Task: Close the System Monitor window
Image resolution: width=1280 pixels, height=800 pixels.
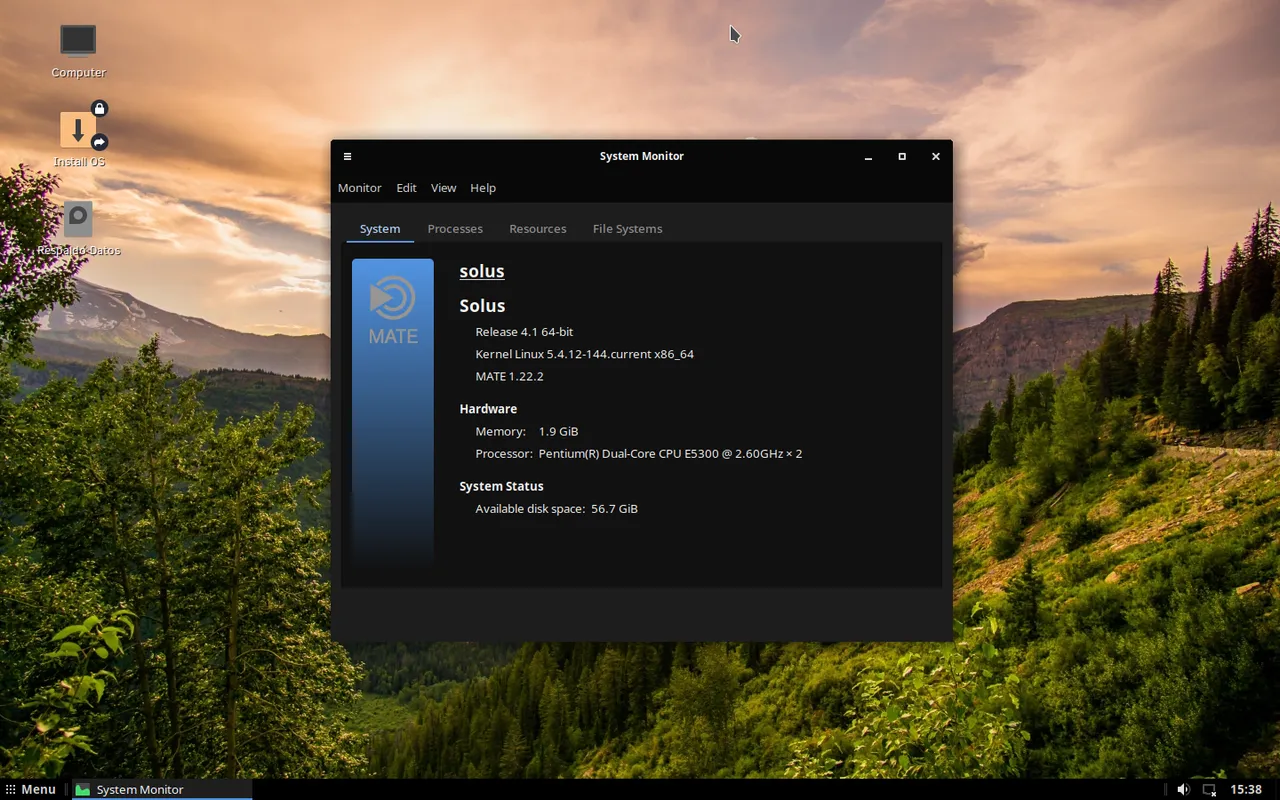Action: point(936,156)
